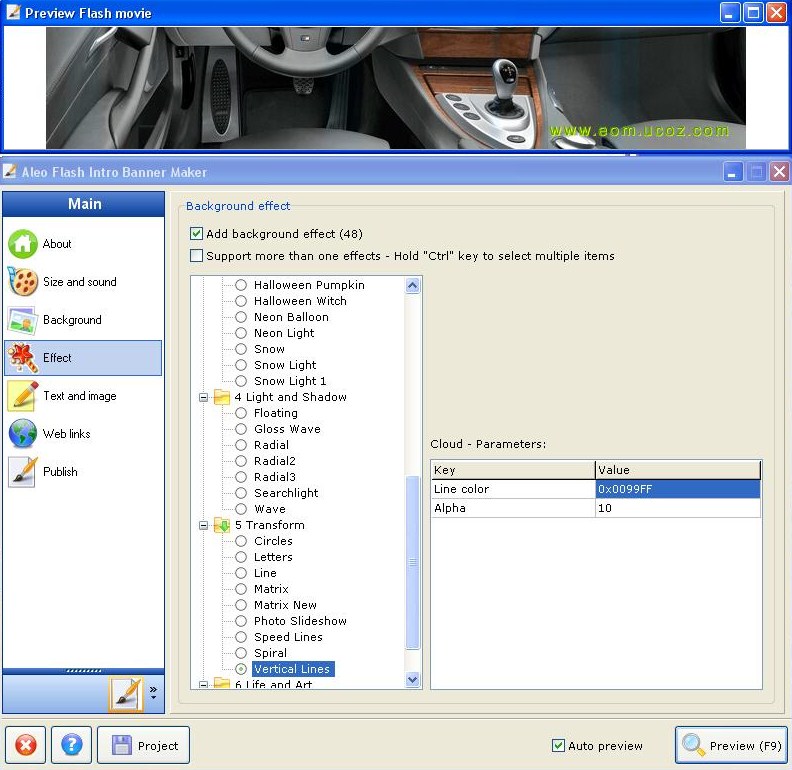Click the Publish paintbrush icon

22,472
